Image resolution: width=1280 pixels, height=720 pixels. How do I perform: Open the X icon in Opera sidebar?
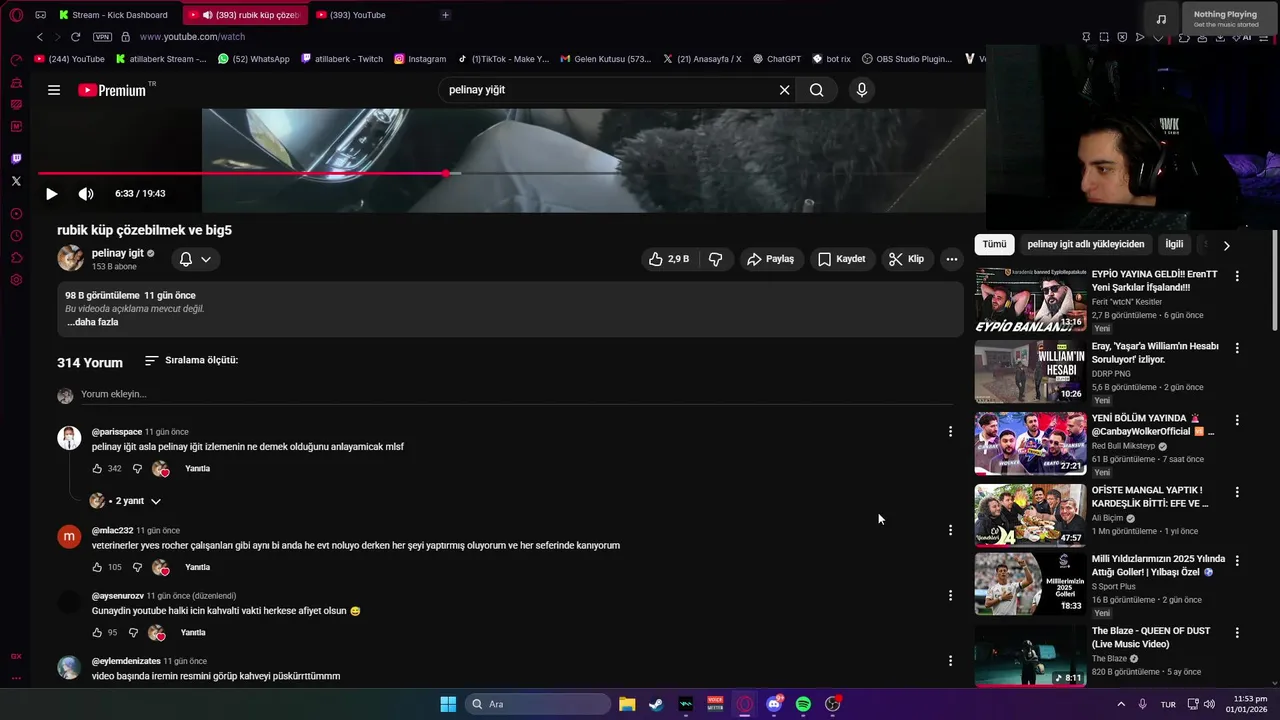click(16, 181)
